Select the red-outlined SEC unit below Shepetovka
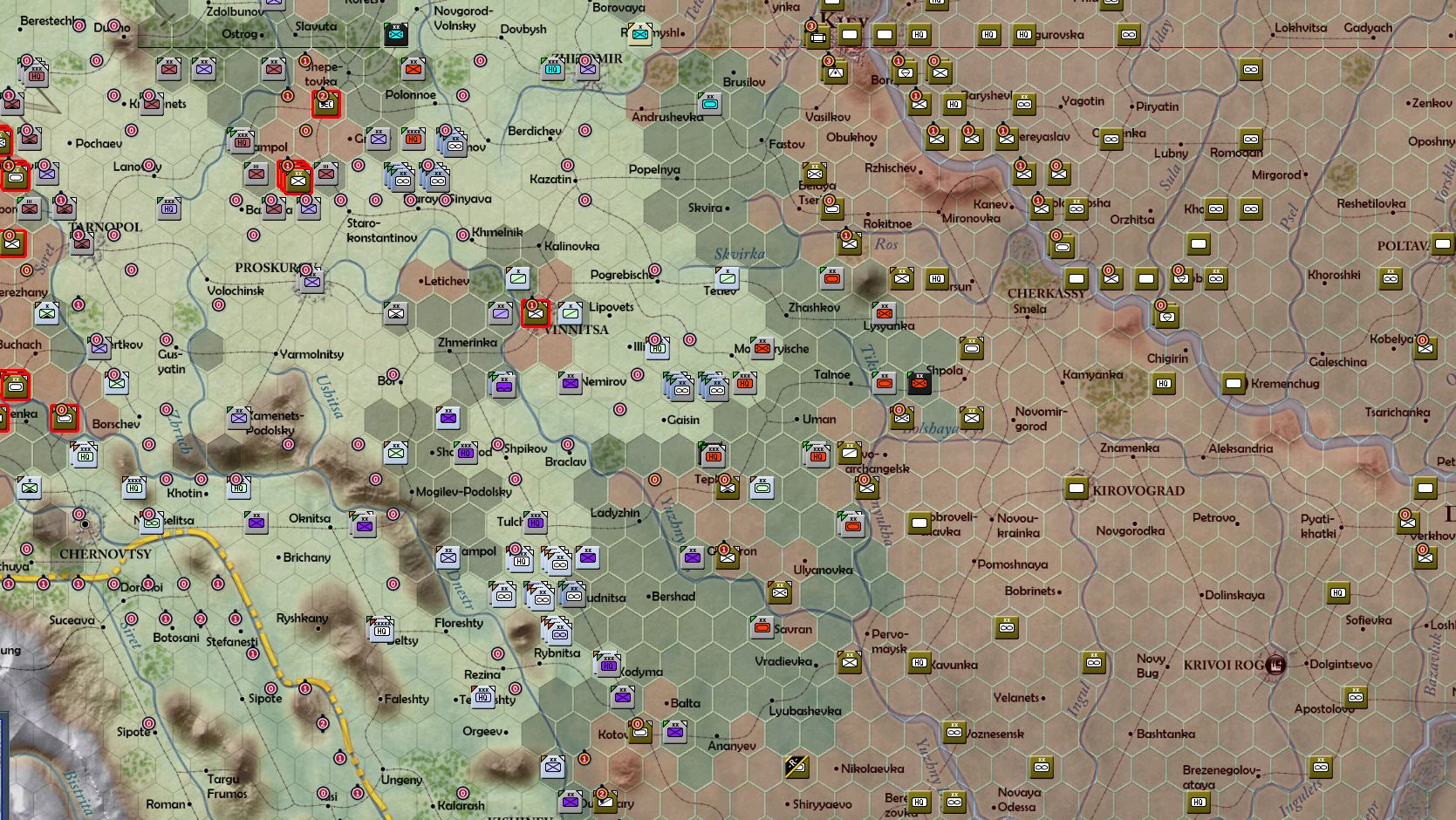This screenshot has height=820, width=1456. tap(326, 104)
